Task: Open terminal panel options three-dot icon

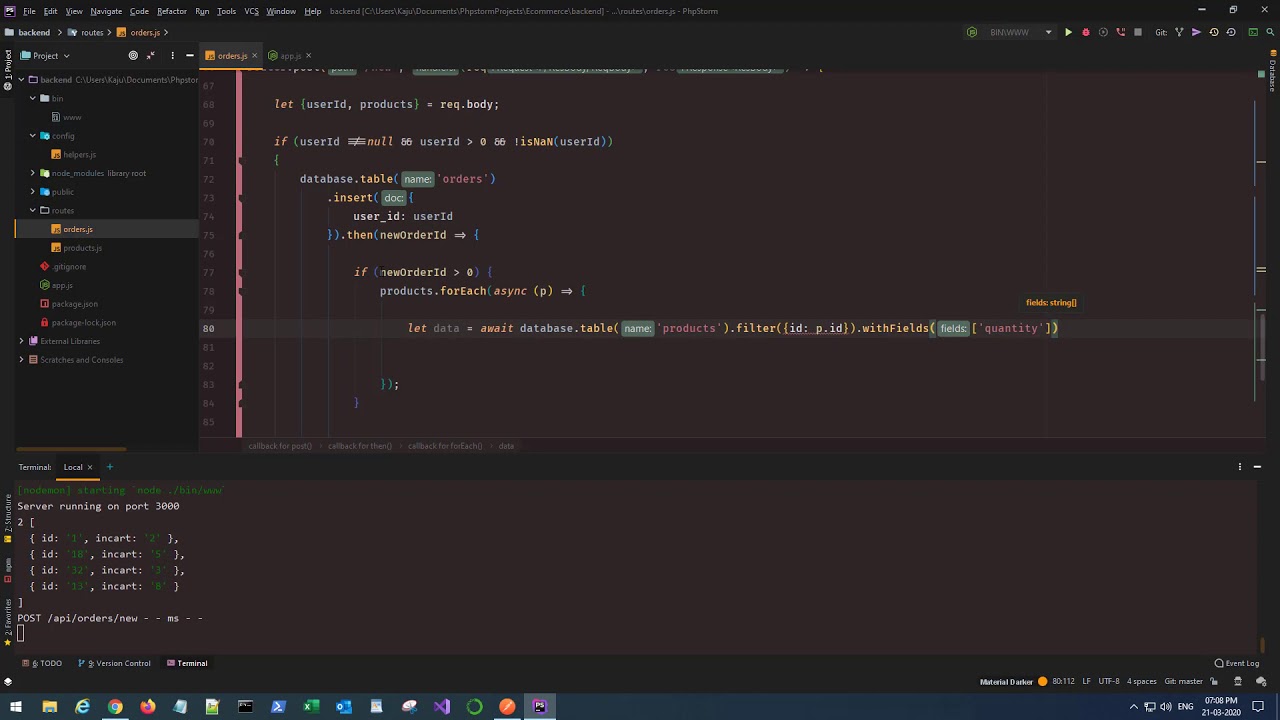Action: [1240, 467]
